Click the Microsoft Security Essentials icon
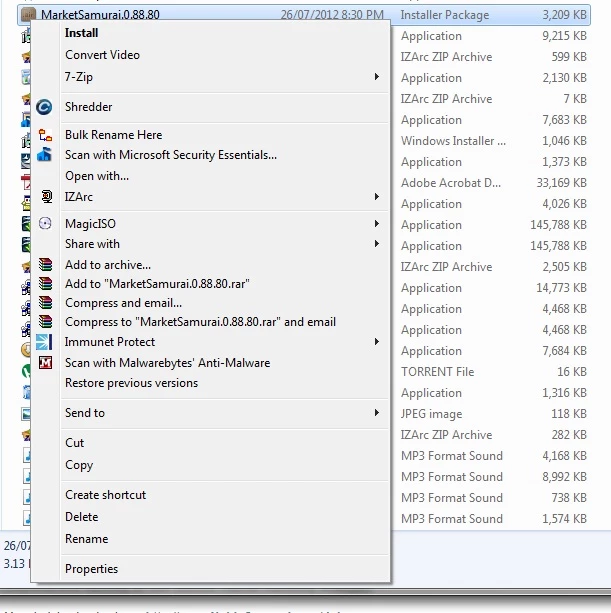Screen dimensions: 611x613 (x=45, y=155)
